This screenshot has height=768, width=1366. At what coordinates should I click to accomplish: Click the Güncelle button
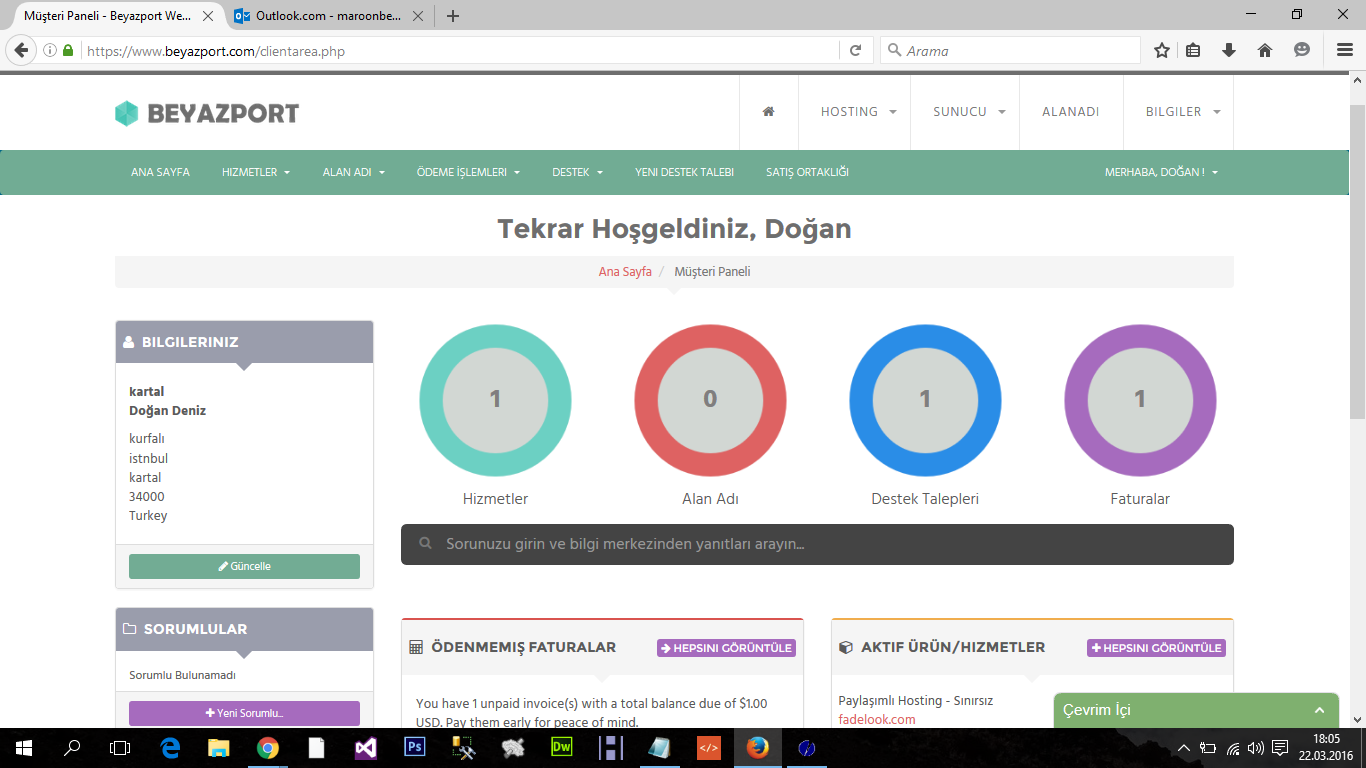click(244, 566)
